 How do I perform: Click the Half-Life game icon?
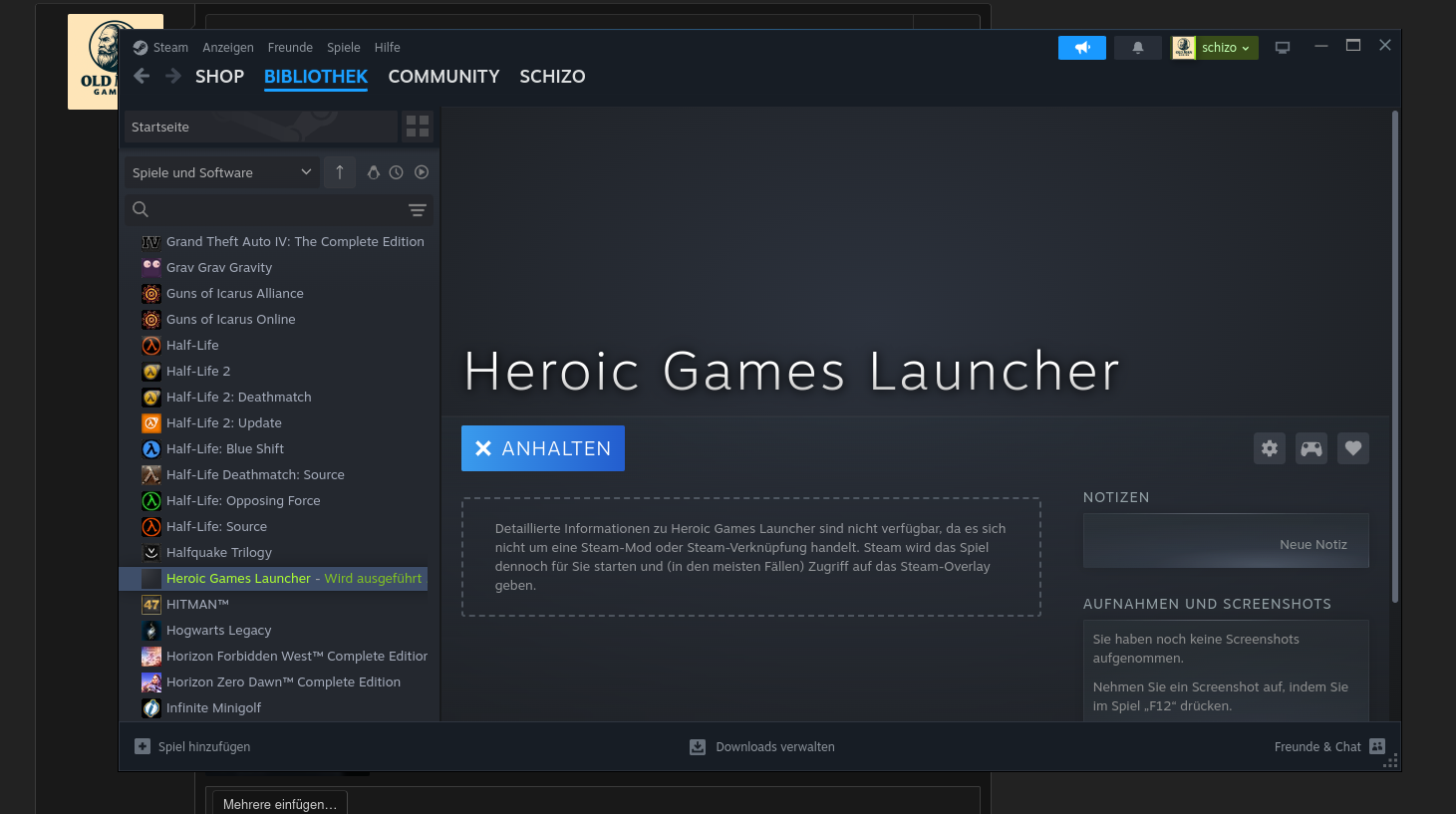(151, 346)
